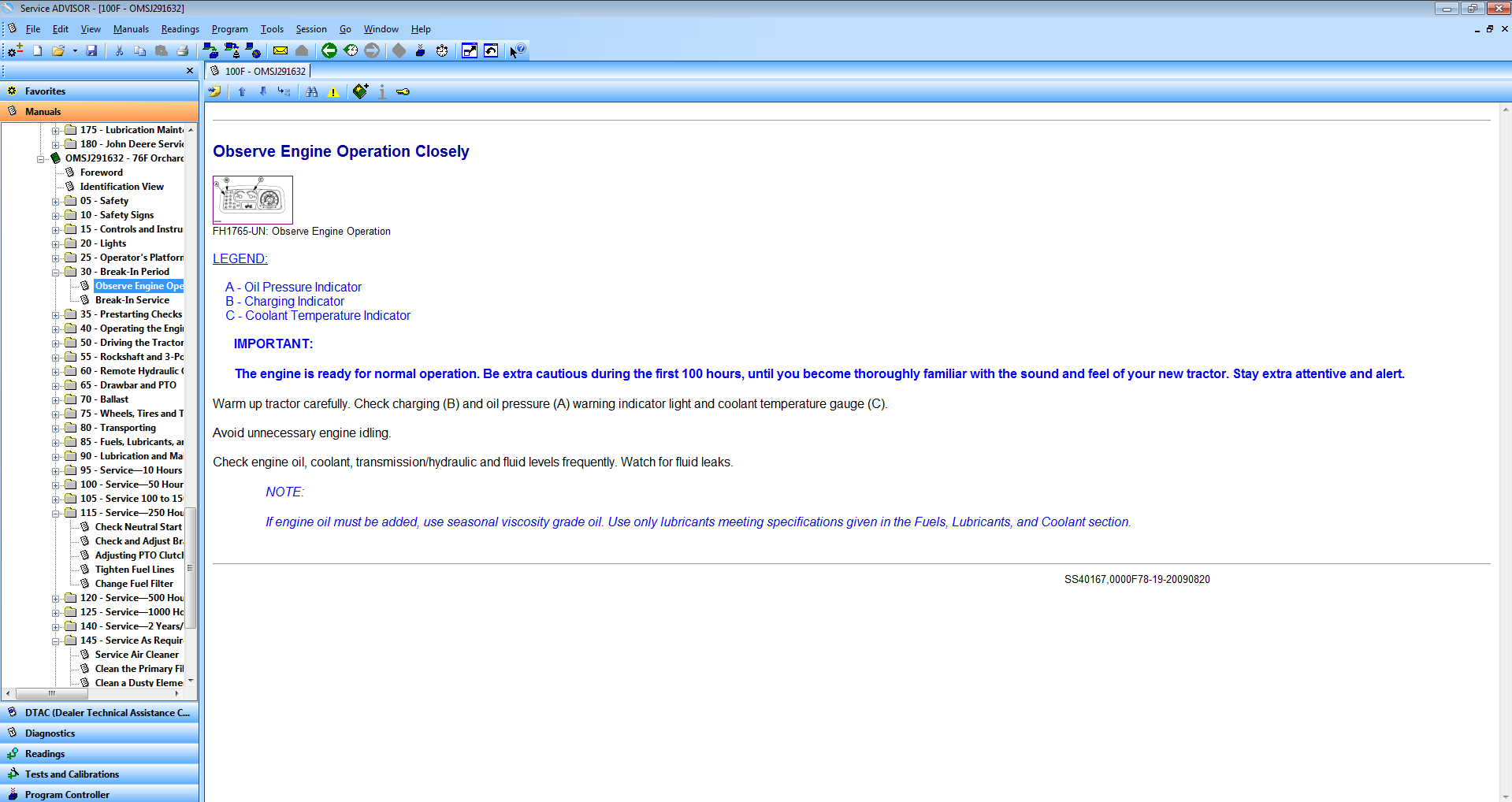This screenshot has width=1512, height=802.
Task: Click the down arrow in document toolbar
Action: (263, 92)
